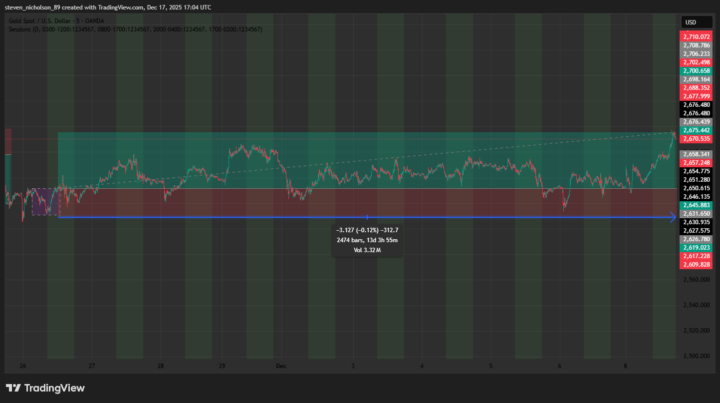Click the 2,630.935 black price label
Image resolution: width=720 pixels, height=403 pixels.
[x=696, y=222]
